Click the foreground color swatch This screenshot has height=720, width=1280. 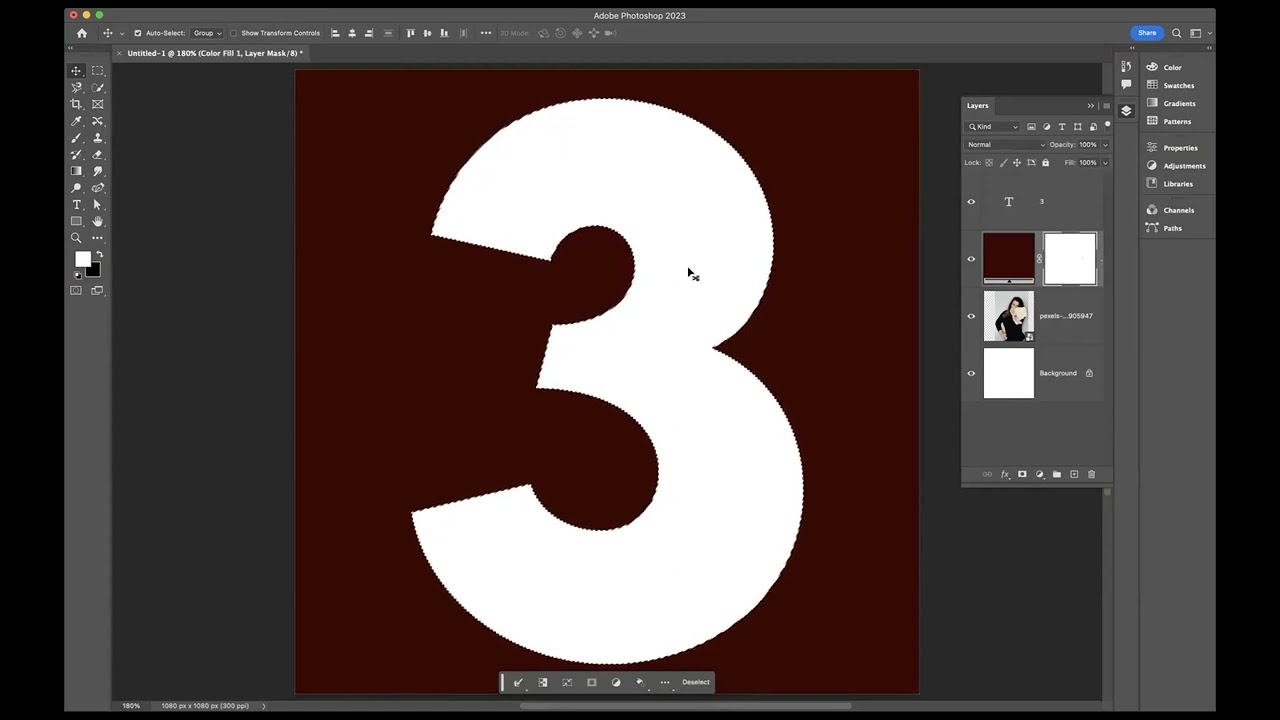pyautogui.click(x=82, y=259)
